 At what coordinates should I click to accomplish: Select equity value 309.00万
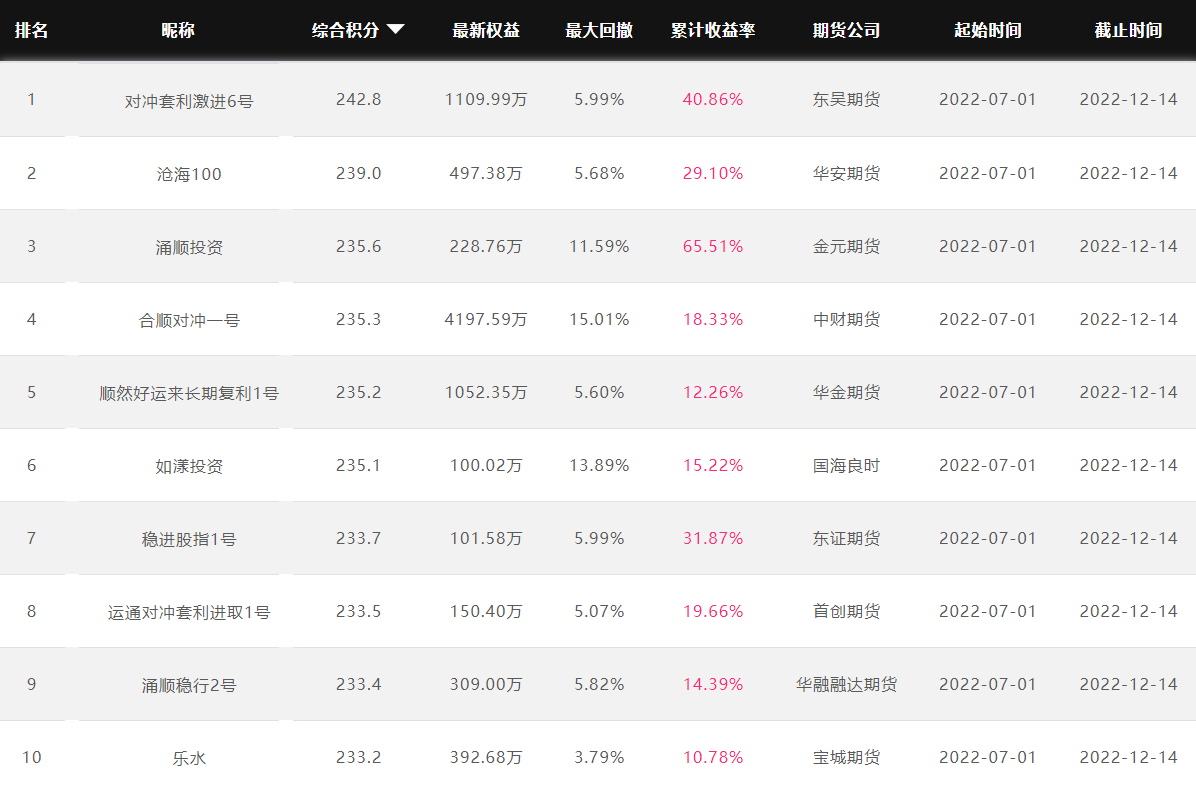[486, 684]
